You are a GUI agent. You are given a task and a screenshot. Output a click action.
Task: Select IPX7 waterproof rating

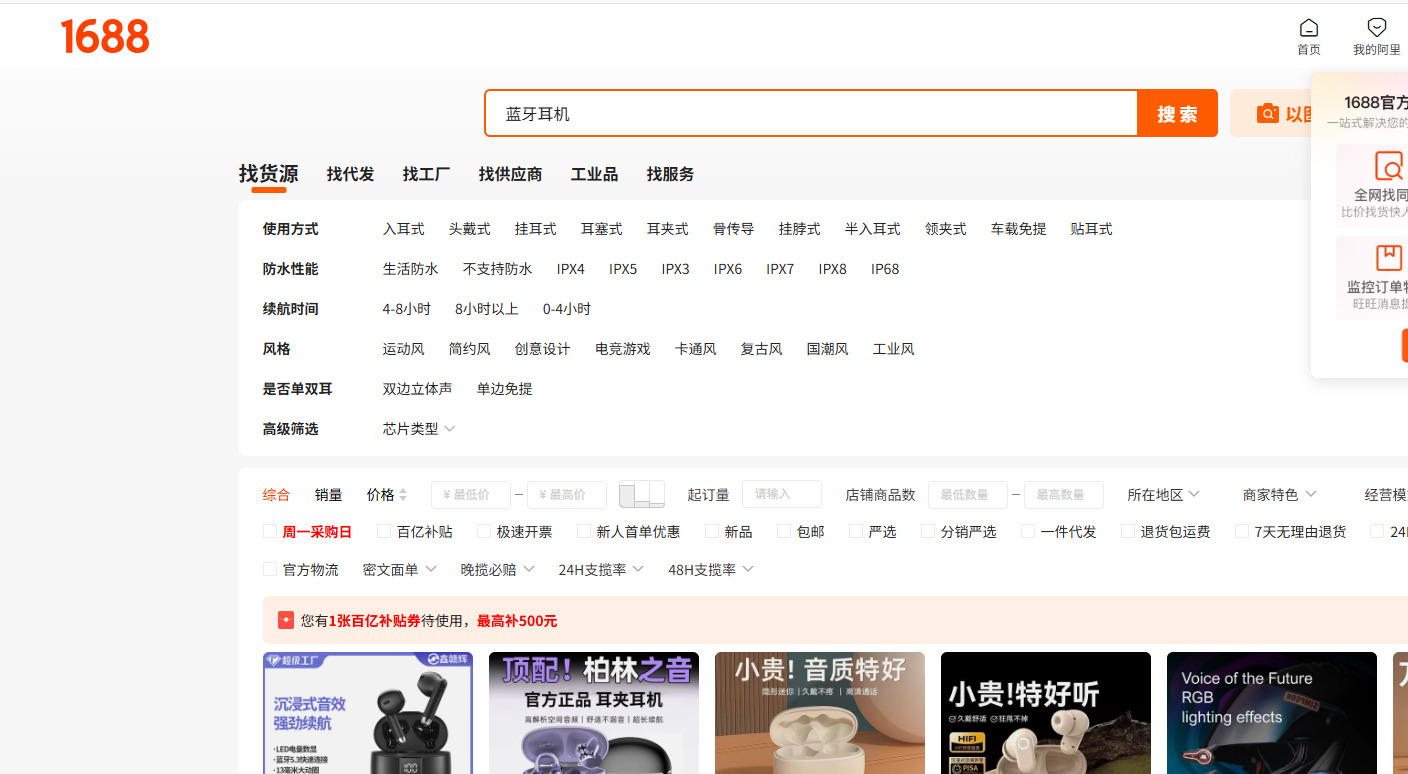(780, 269)
